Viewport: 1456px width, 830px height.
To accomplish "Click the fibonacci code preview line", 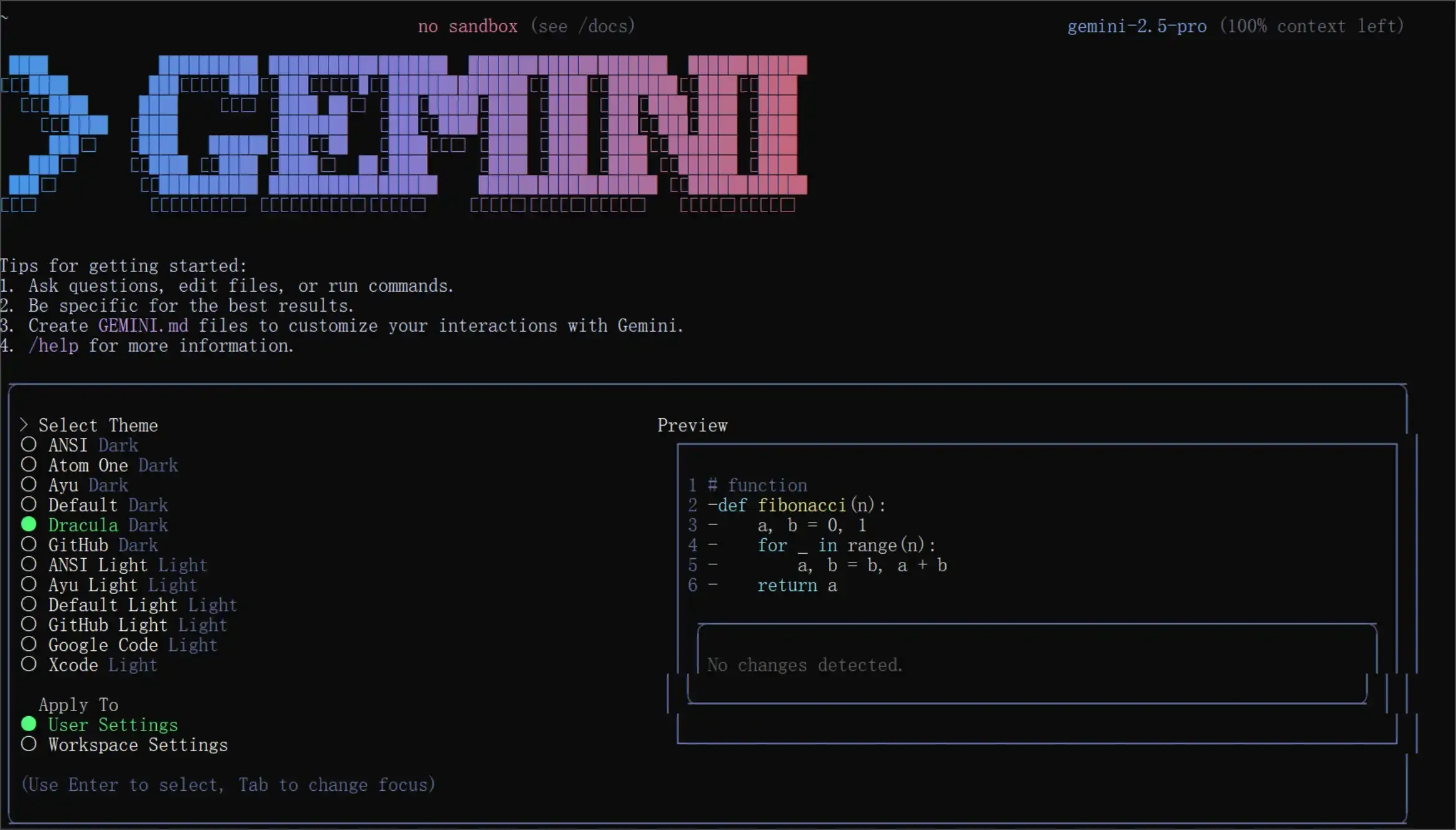I will [x=803, y=505].
